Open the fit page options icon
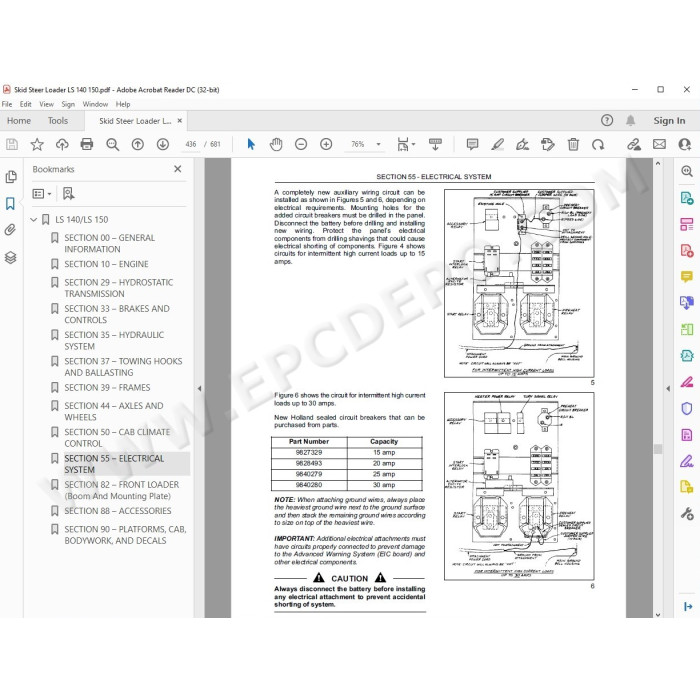 [x=405, y=144]
